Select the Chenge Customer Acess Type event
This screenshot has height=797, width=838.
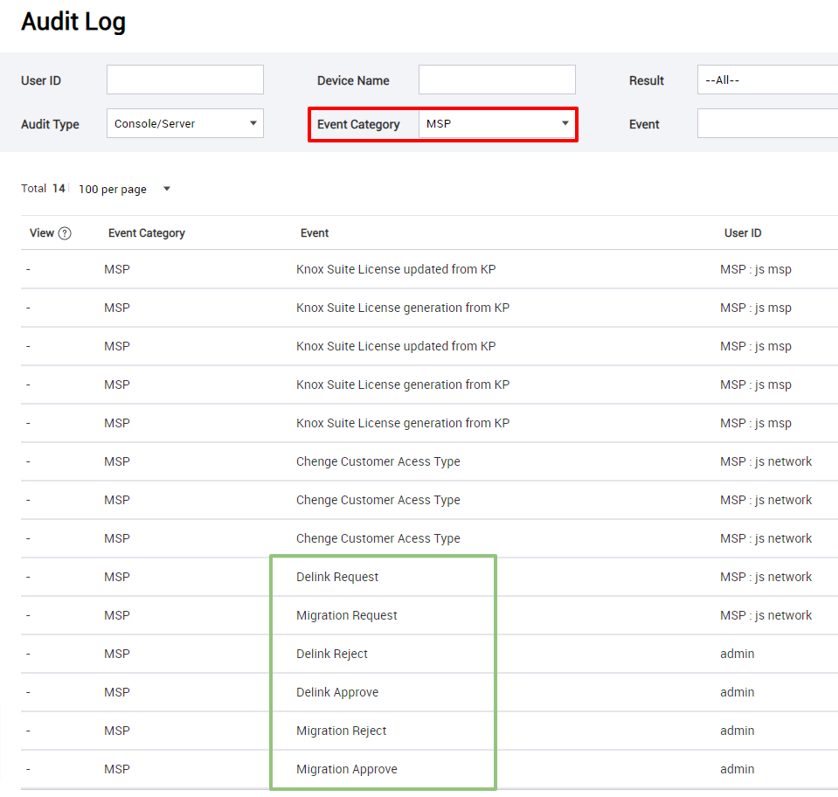pyautogui.click(x=378, y=461)
